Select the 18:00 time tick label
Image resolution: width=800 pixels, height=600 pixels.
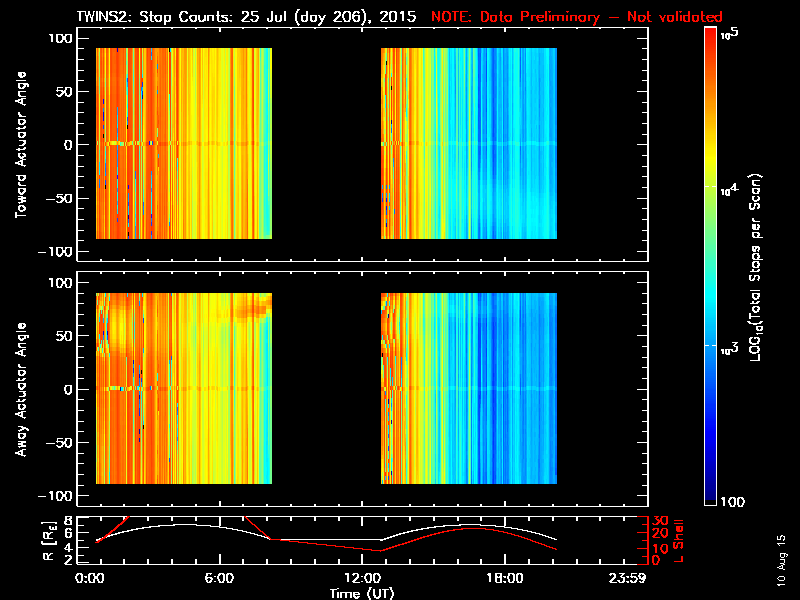point(503,579)
